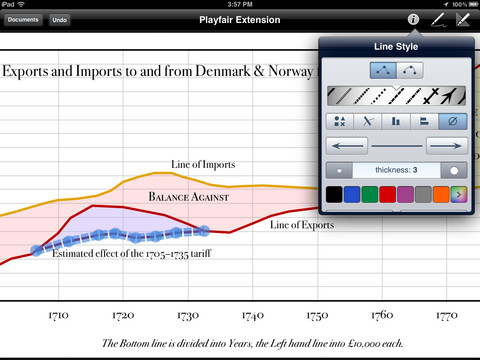The width and height of the screenshot is (480, 360).
Task: Select the crossed-lines point marker option
Action: (368, 121)
